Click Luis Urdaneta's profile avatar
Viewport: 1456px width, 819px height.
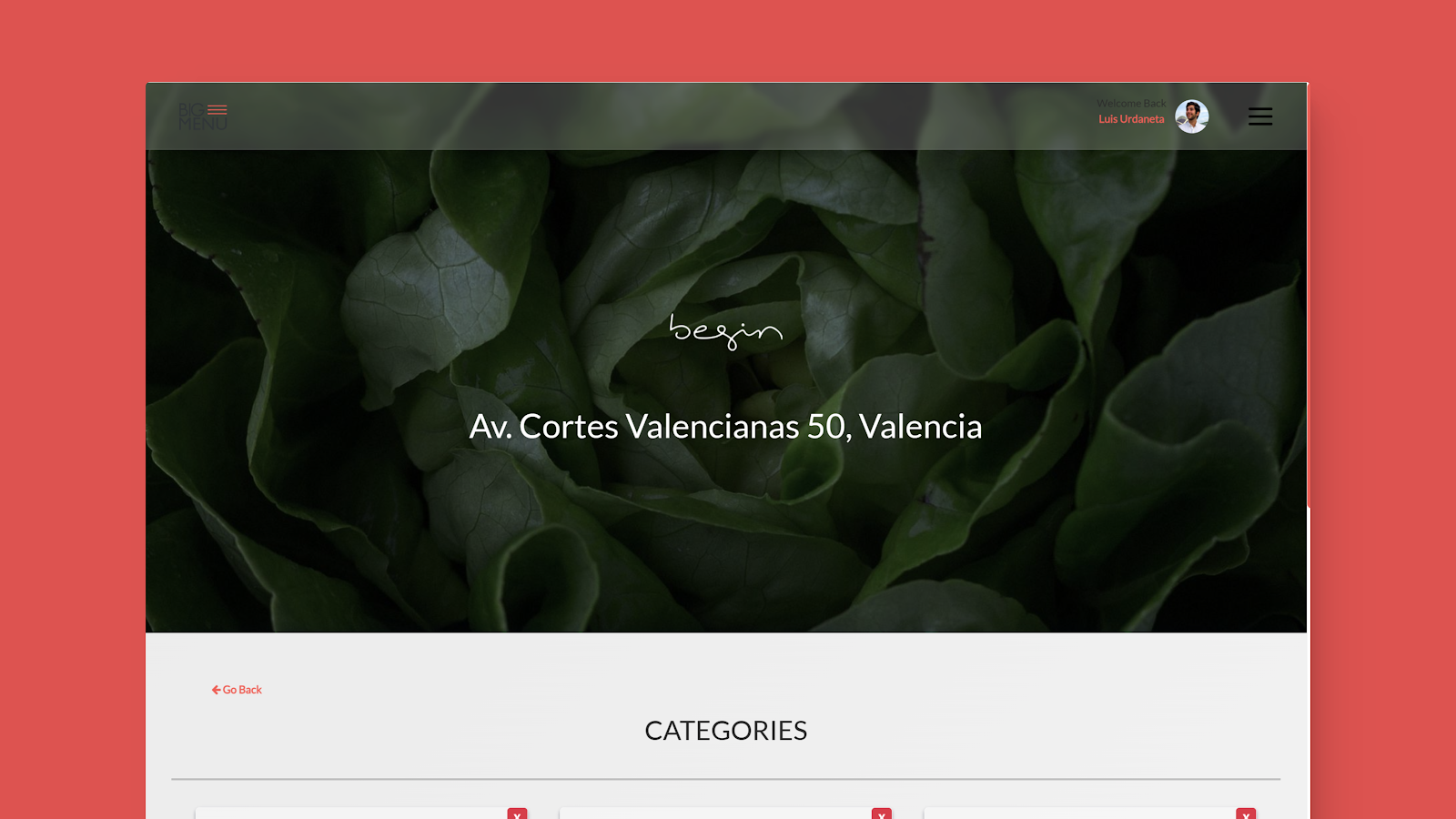1192,116
